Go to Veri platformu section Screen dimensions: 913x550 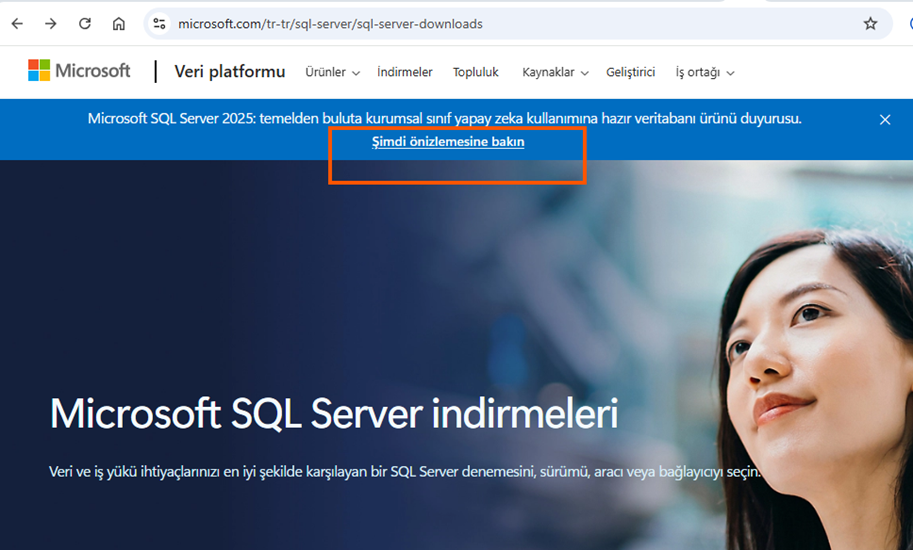point(229,72)
